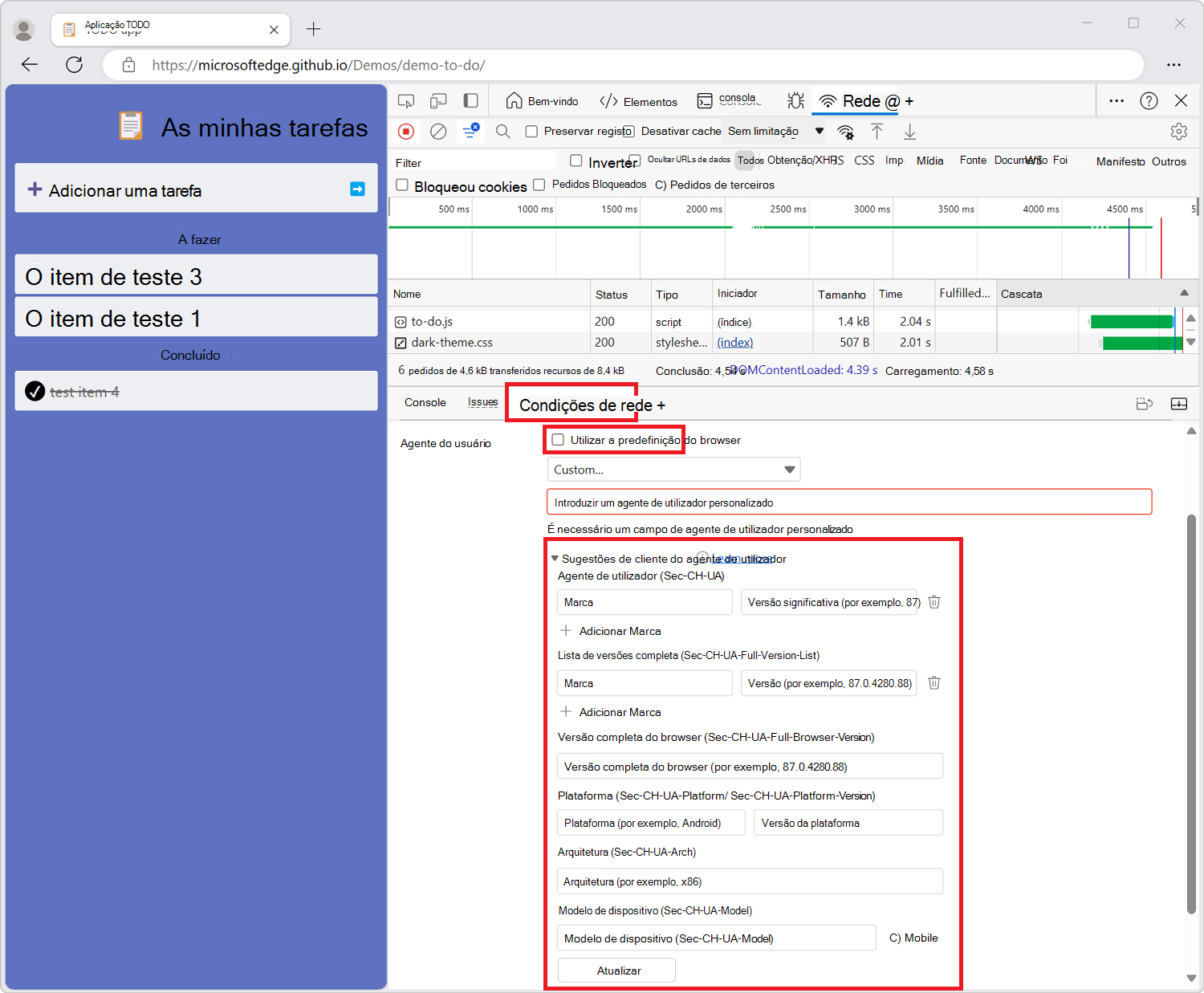The image size is (1204, 993).
Task: Clear the network log
Action: coord(438,131)
